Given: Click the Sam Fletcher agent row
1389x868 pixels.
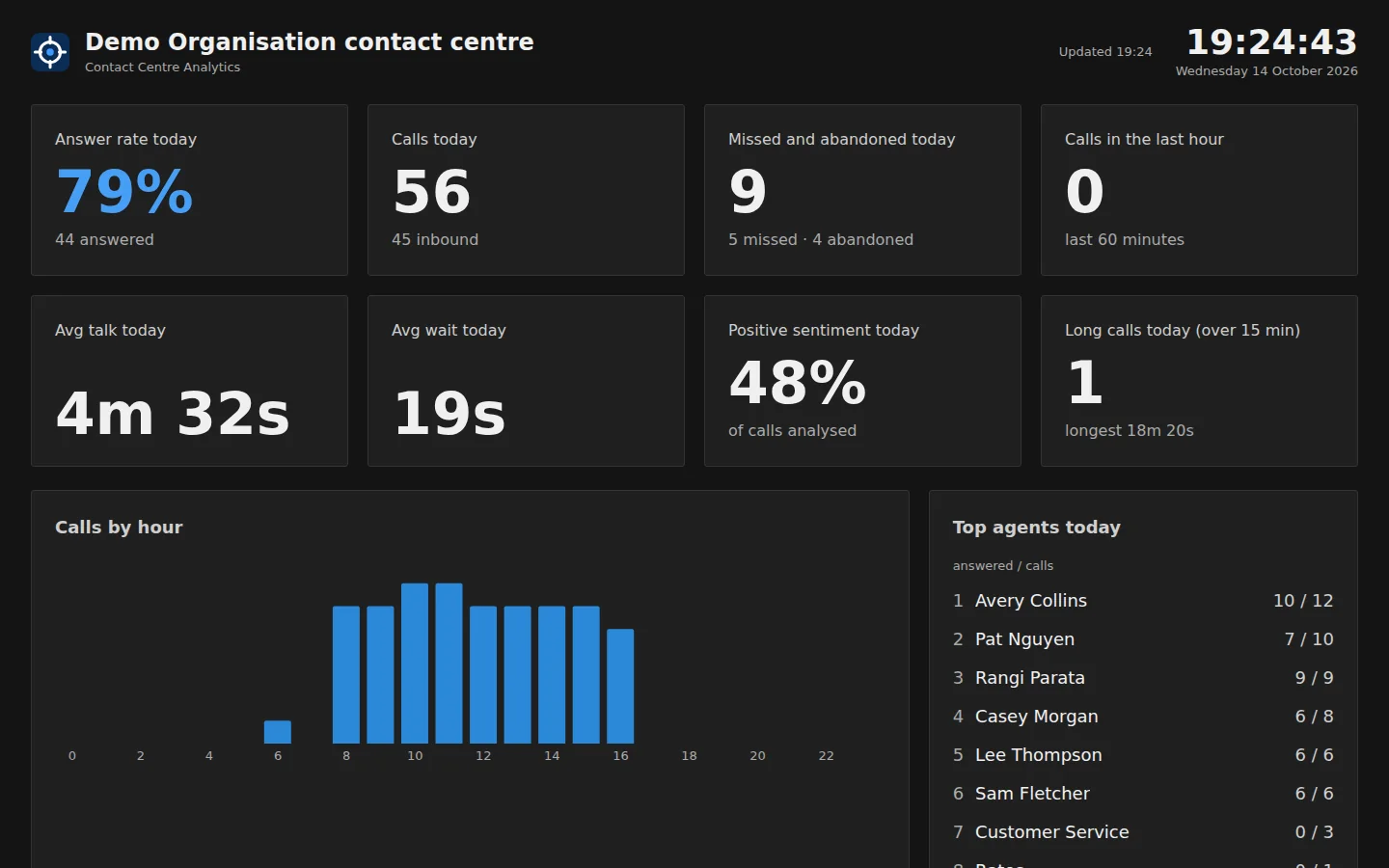Looking at the screenshot, I should pyautogui.click(x=1143, y=794).
